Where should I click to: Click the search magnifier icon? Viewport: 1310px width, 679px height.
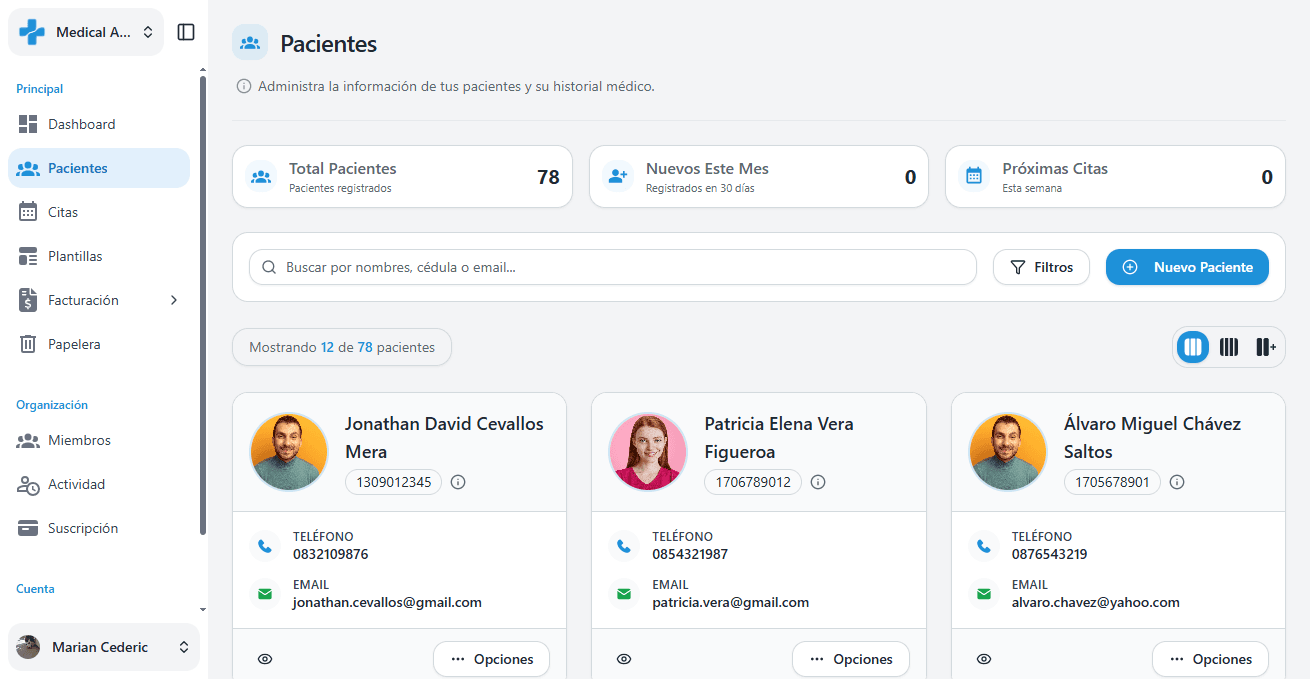[x=268, y=267]
